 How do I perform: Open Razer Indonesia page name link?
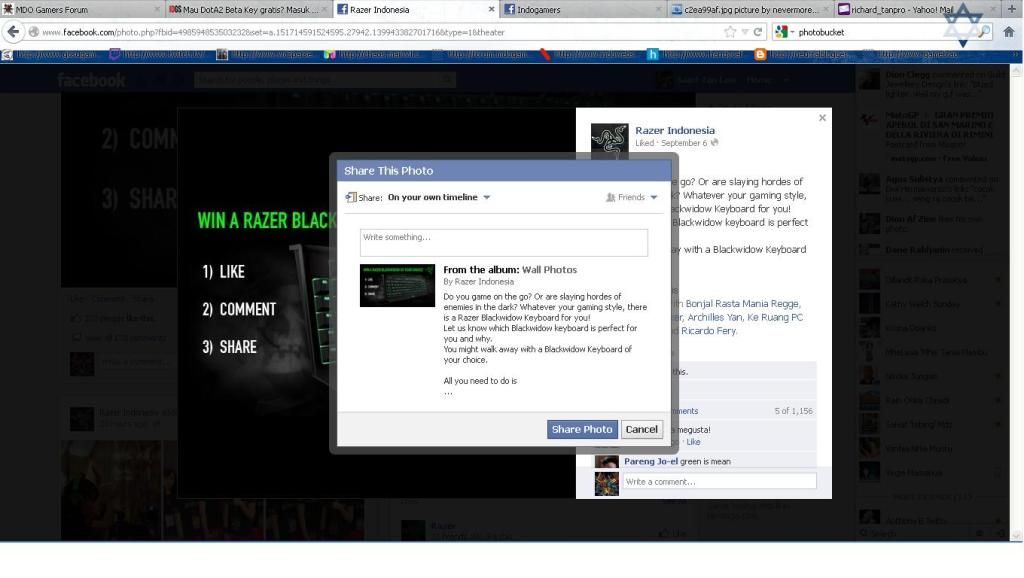coord(675,130)
